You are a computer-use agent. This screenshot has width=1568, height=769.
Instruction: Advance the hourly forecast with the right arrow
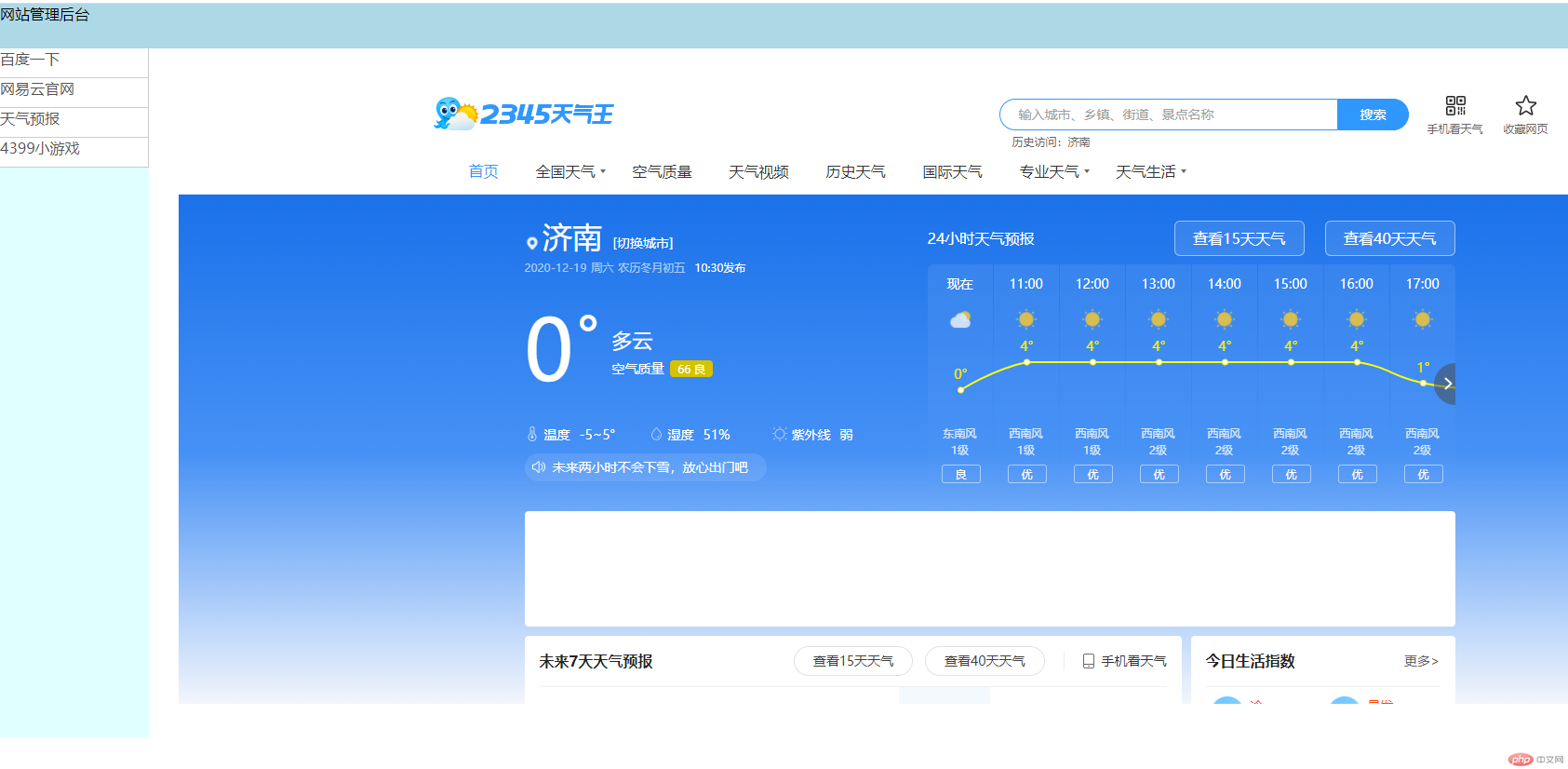(x=1446, y=384)
